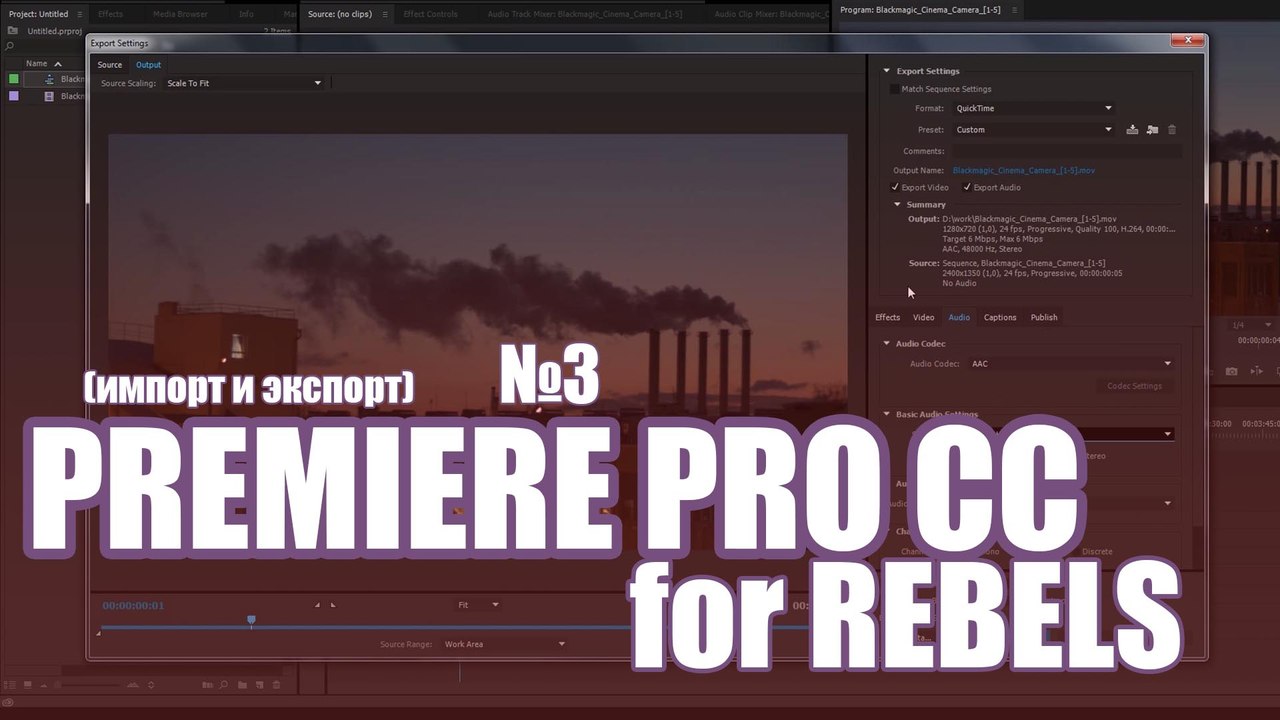The width and height of the screenshot is (1280, 720).
Task: Open the Effect Controls panel tab
Action: pyautogui.click(x=430, y=15)
